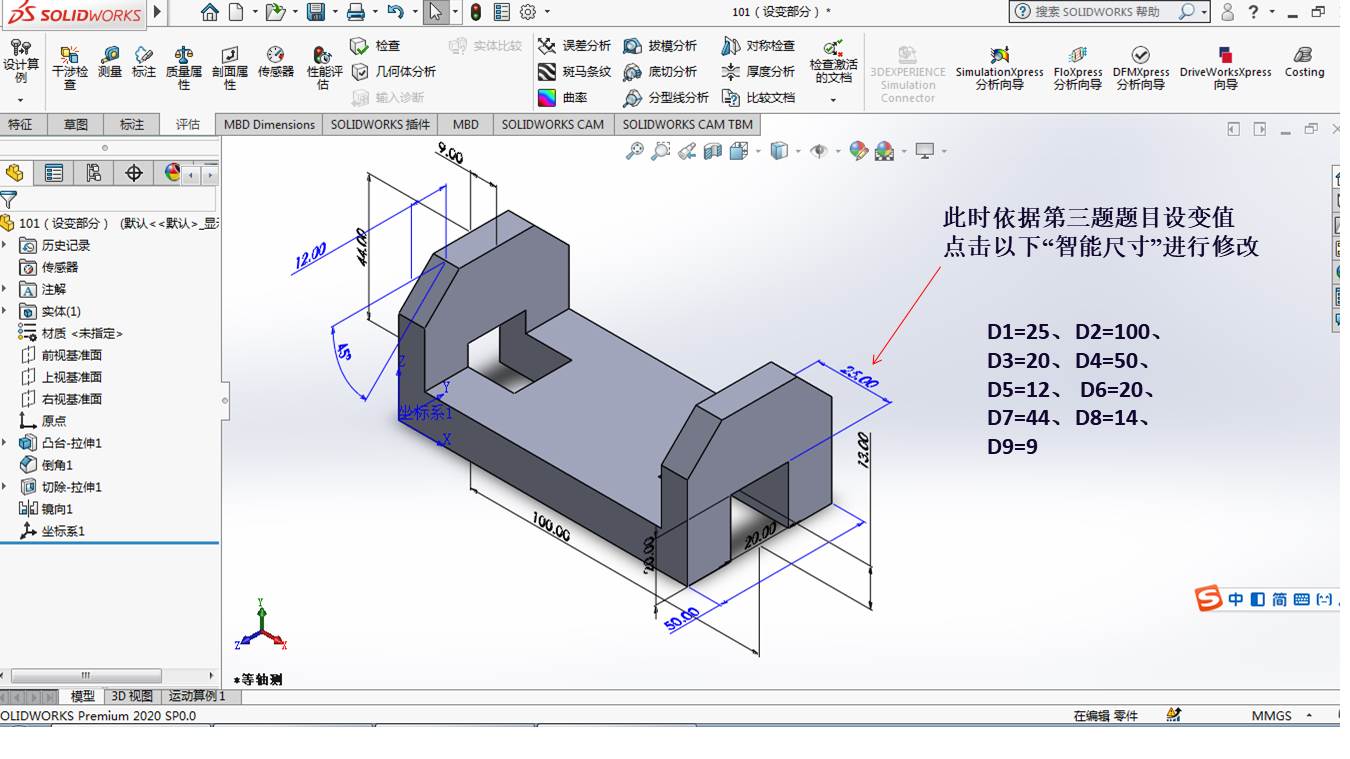
Task: Switch to the 草图 ribbon tab
Action: (x=76, y=124)
